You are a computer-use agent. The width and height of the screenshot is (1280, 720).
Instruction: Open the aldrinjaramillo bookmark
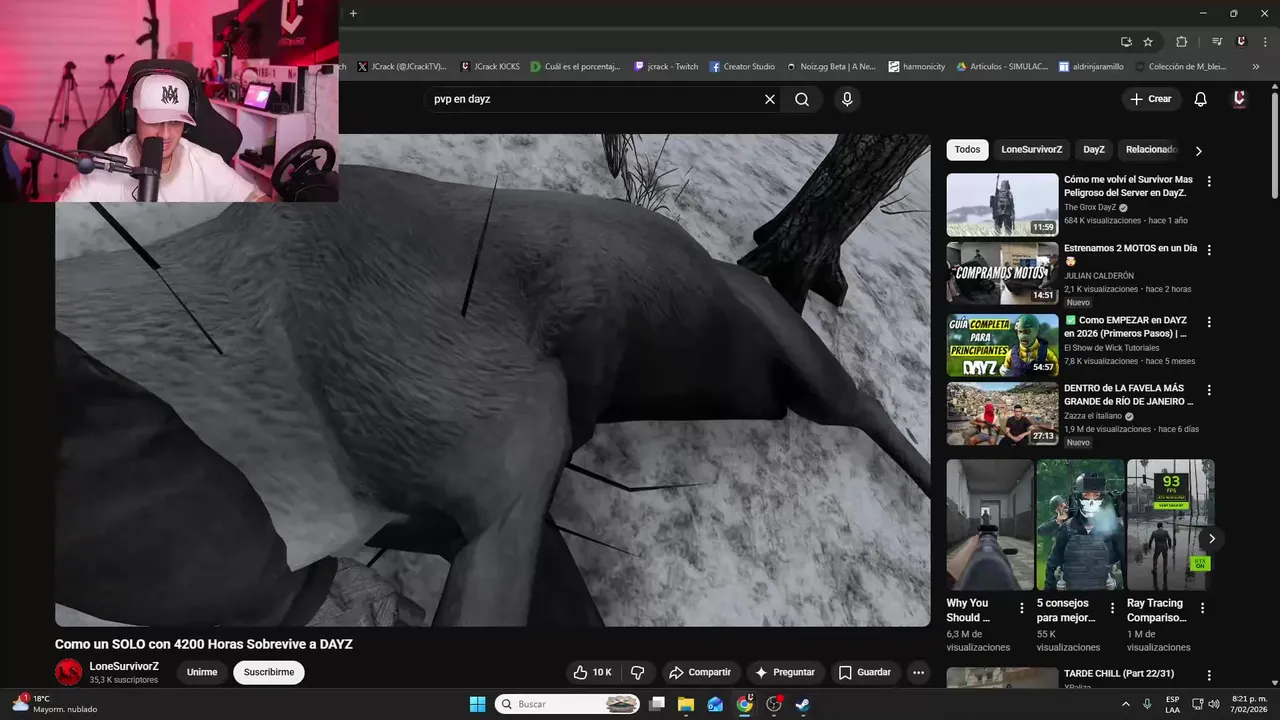(x=1091, y=67)
